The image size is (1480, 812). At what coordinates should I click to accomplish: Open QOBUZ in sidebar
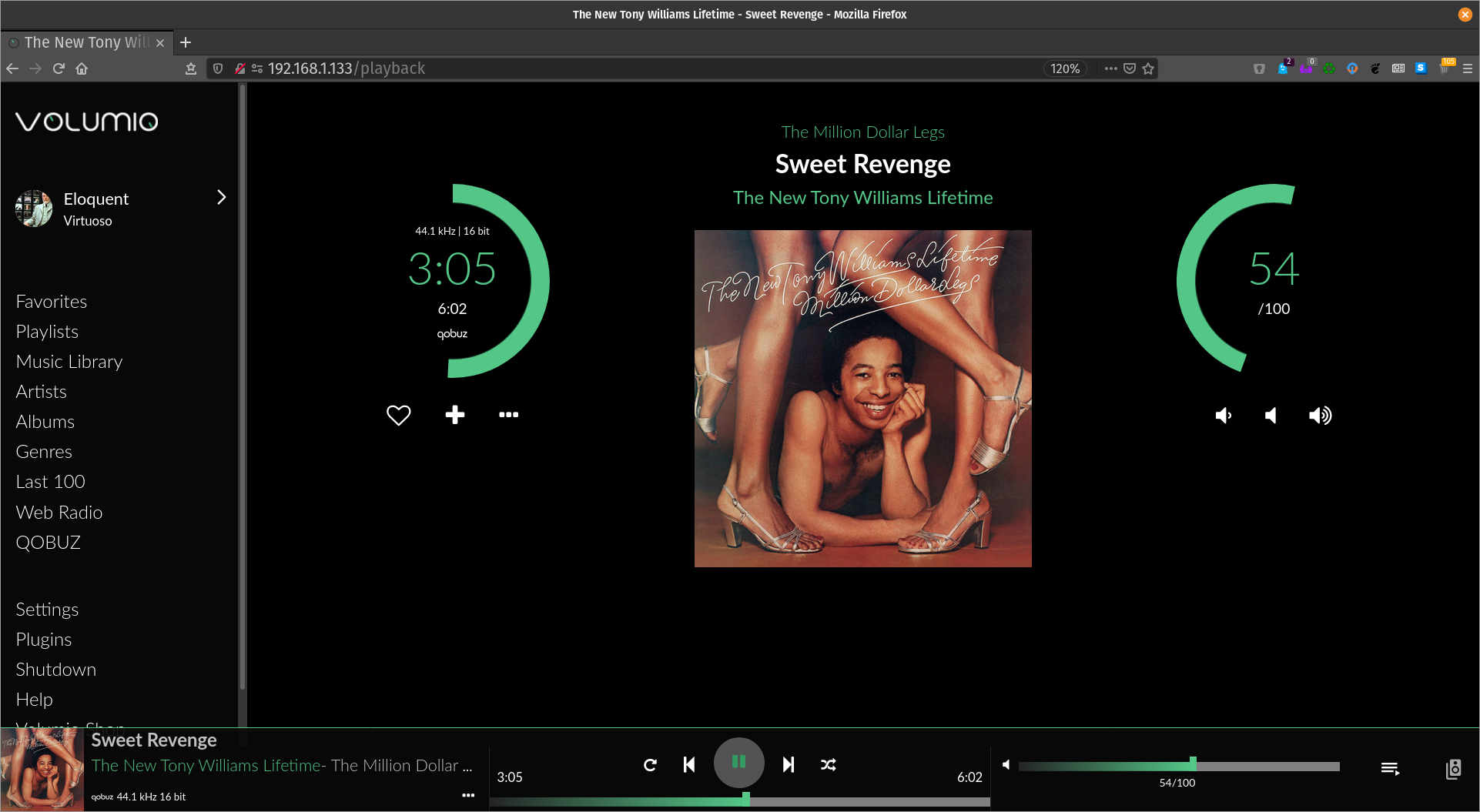[49, 543]
